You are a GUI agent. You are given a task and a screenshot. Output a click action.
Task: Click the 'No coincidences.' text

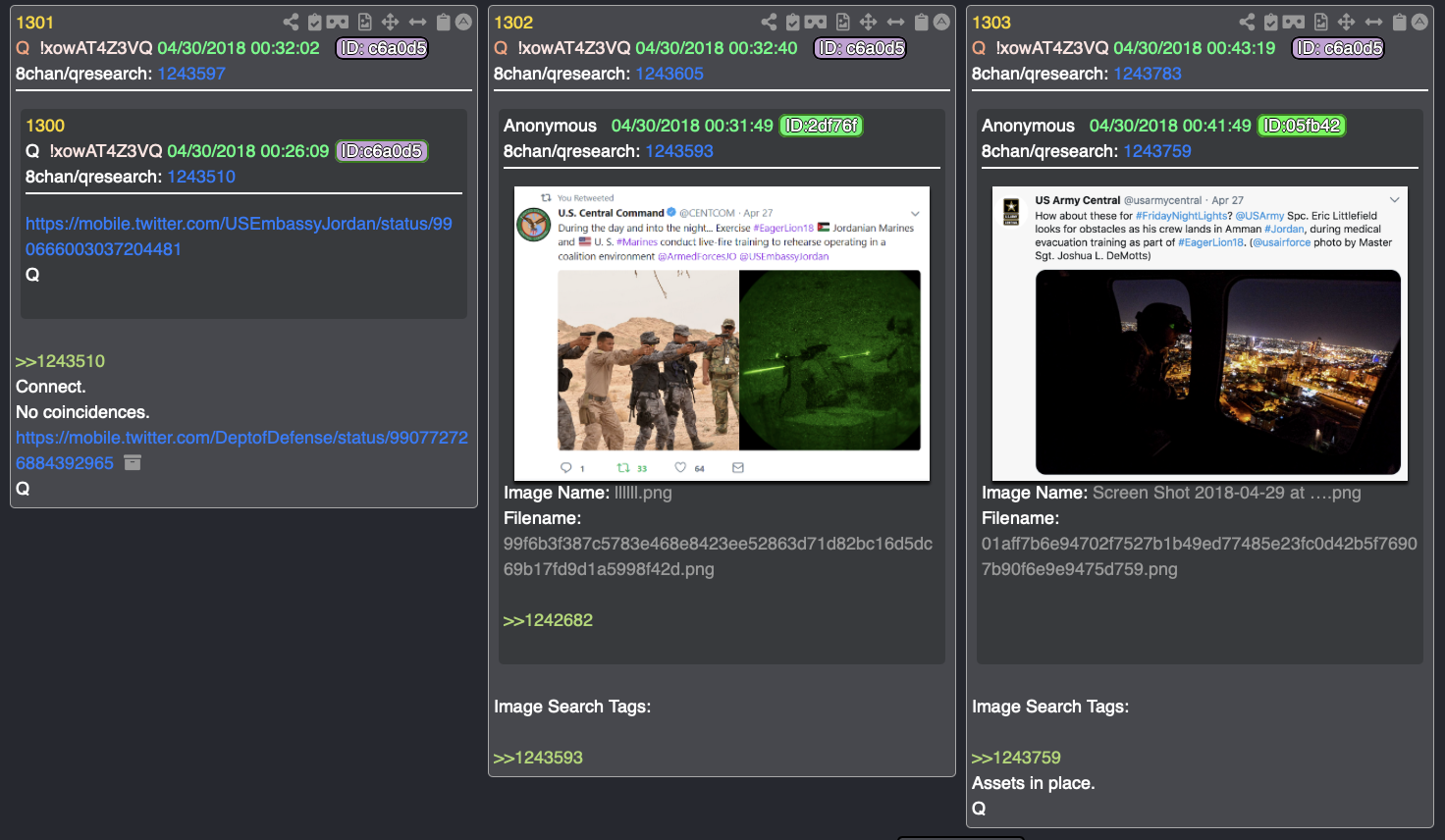click(x=82, y=412)
